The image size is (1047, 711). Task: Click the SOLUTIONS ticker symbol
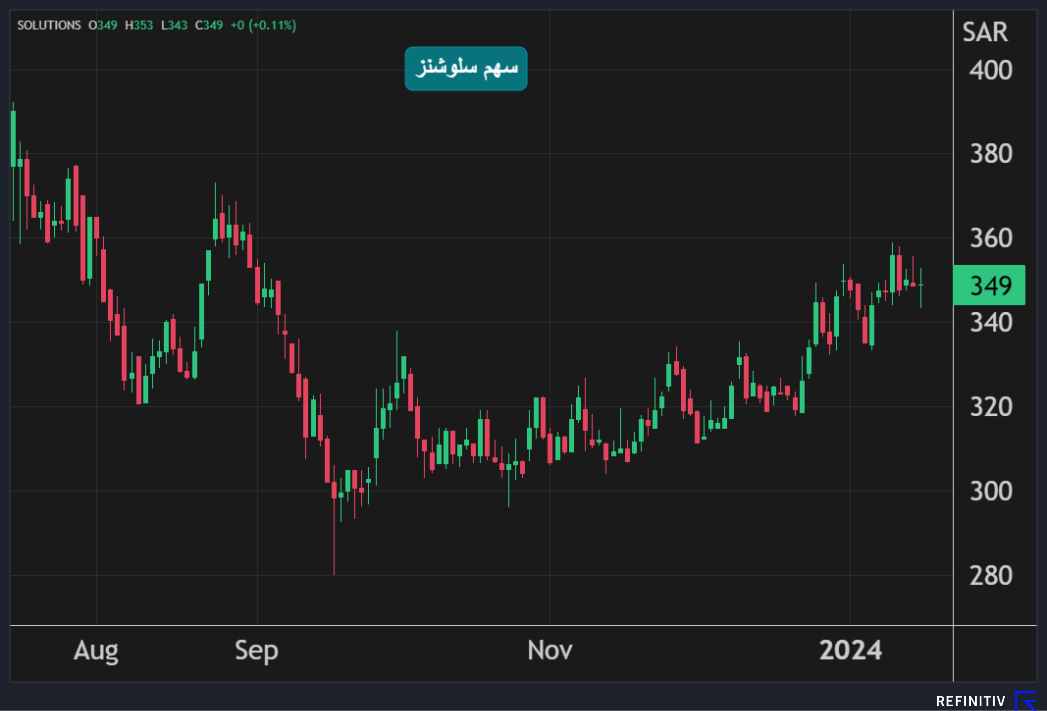[49, 25]
